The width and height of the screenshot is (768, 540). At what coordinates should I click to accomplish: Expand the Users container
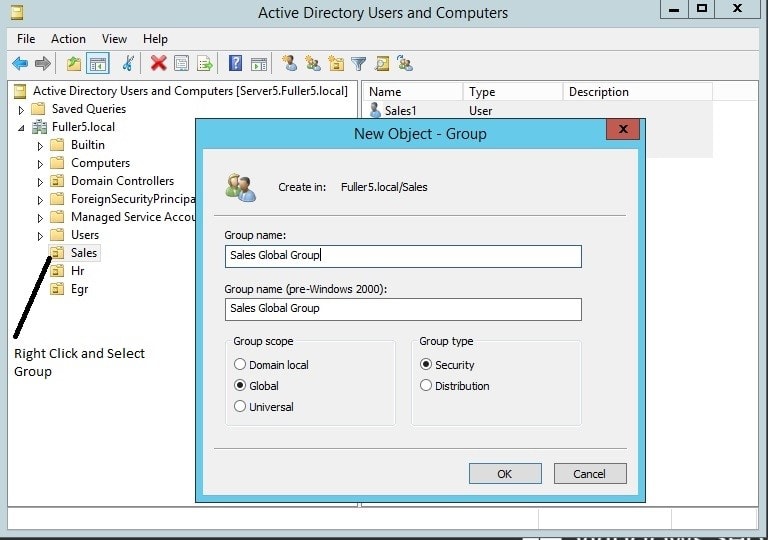[x=40, y=236]
